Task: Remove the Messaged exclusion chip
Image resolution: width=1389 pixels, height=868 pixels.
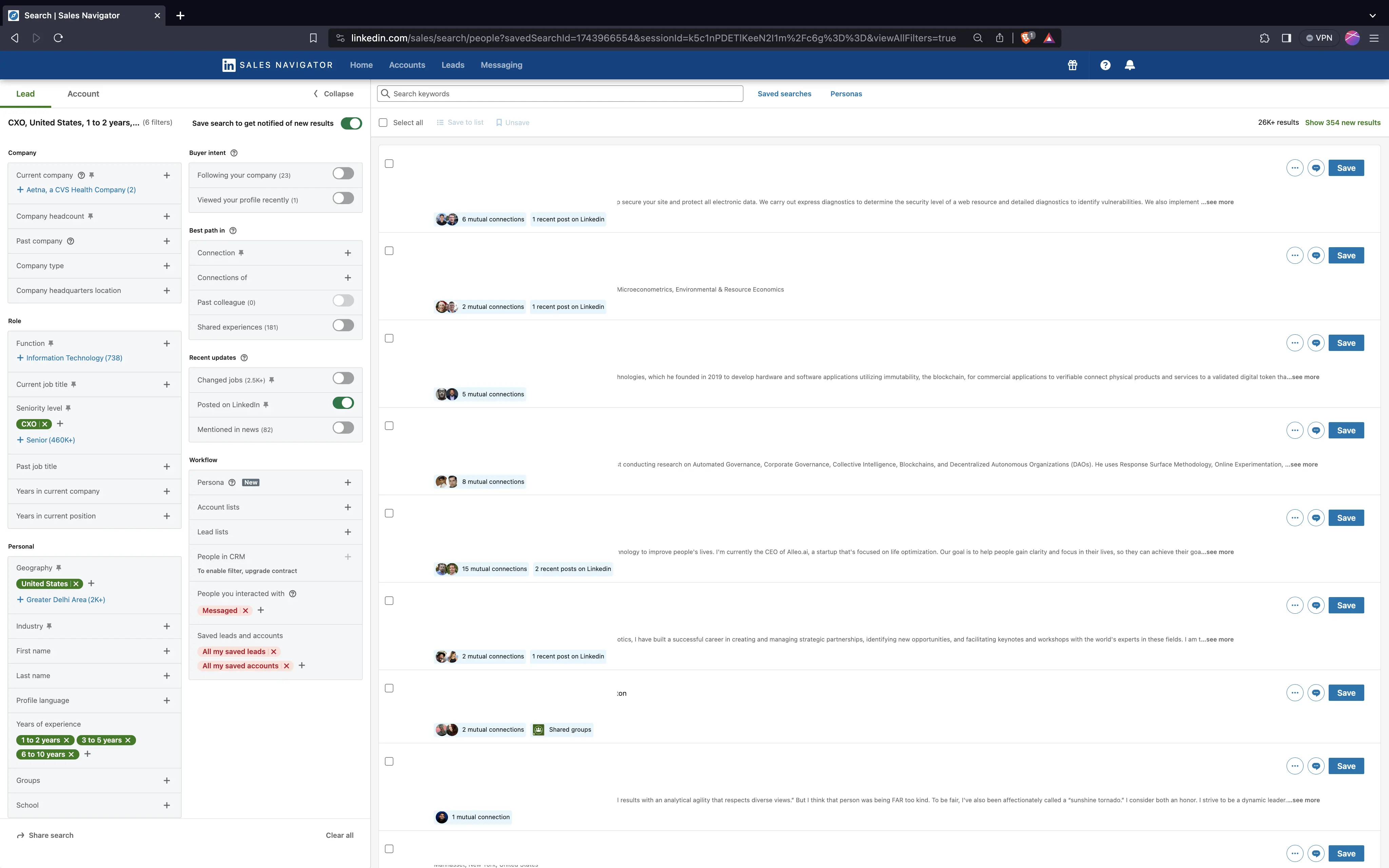Action: [246, 611]
